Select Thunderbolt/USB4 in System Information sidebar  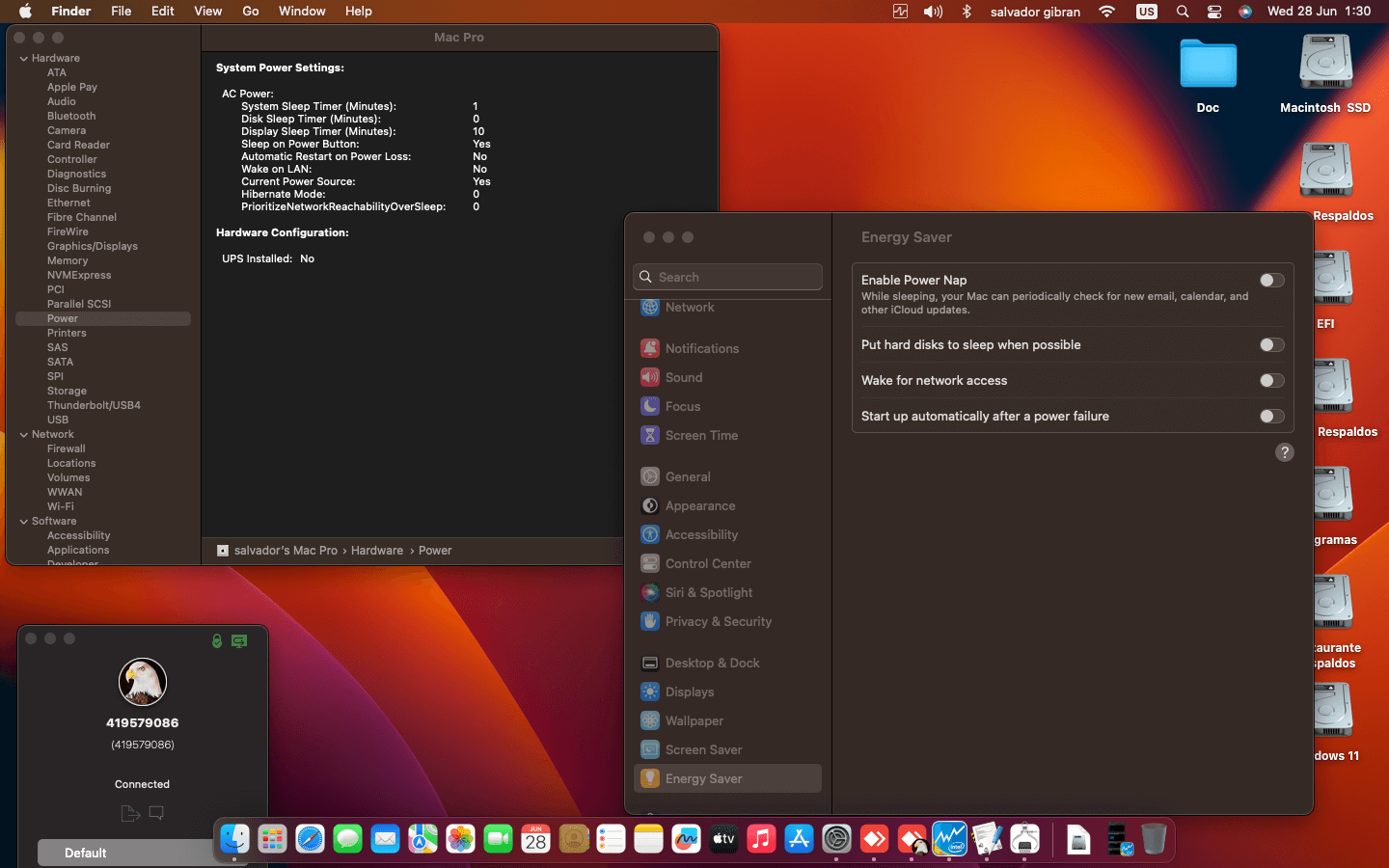click(x=94, y=405)
